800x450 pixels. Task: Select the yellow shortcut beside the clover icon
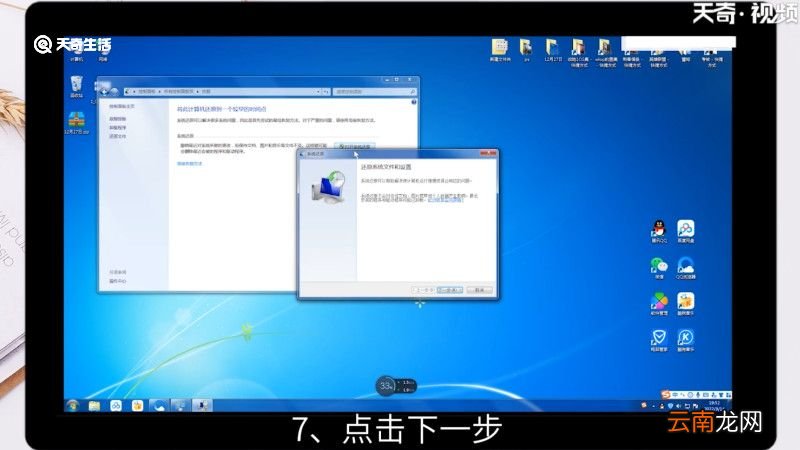coord(686,304)
